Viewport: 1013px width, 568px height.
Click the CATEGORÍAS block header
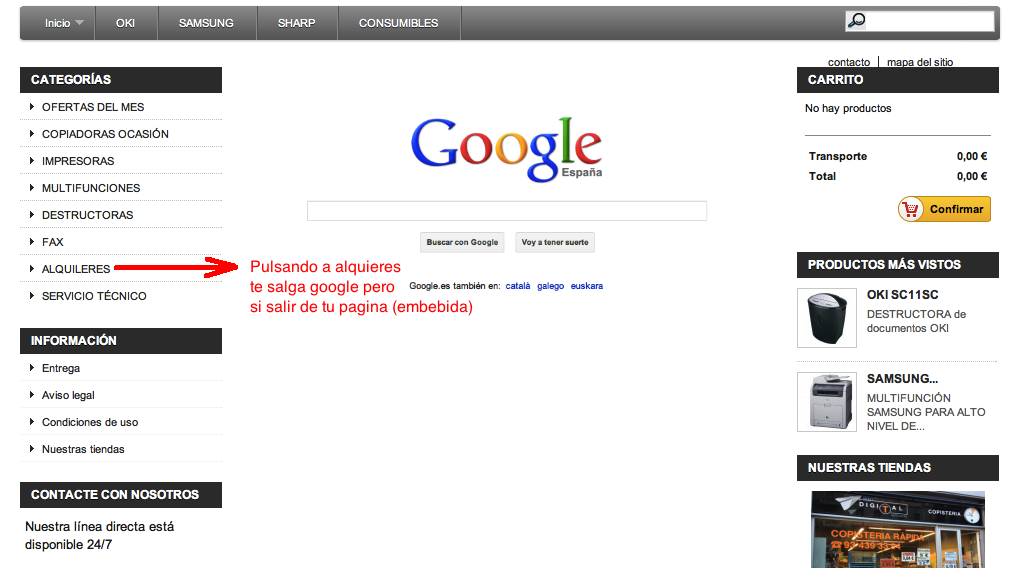click(x=121, y=80)
